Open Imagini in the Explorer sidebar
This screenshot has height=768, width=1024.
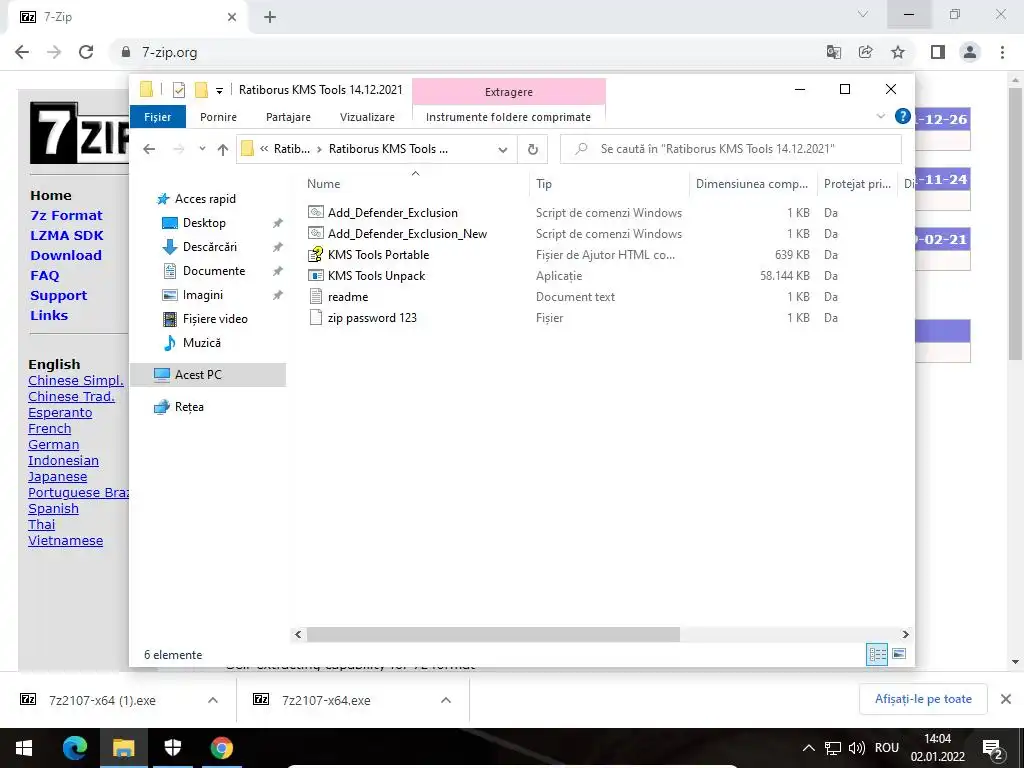pyautogui.click(x=202, y=295)
